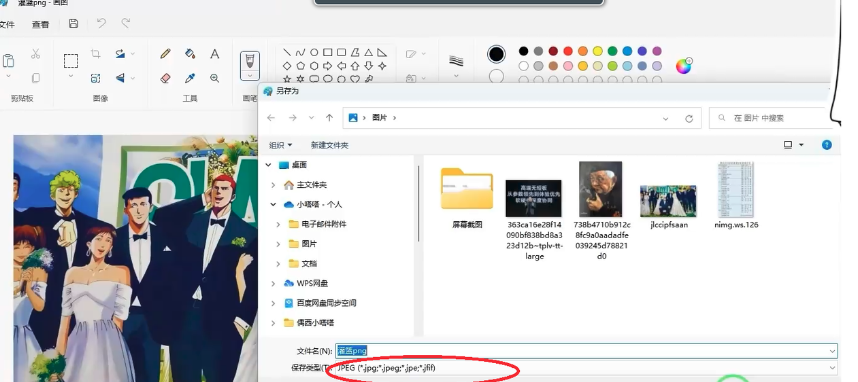Open the file name history dropdown

click(x=832, y=351)
